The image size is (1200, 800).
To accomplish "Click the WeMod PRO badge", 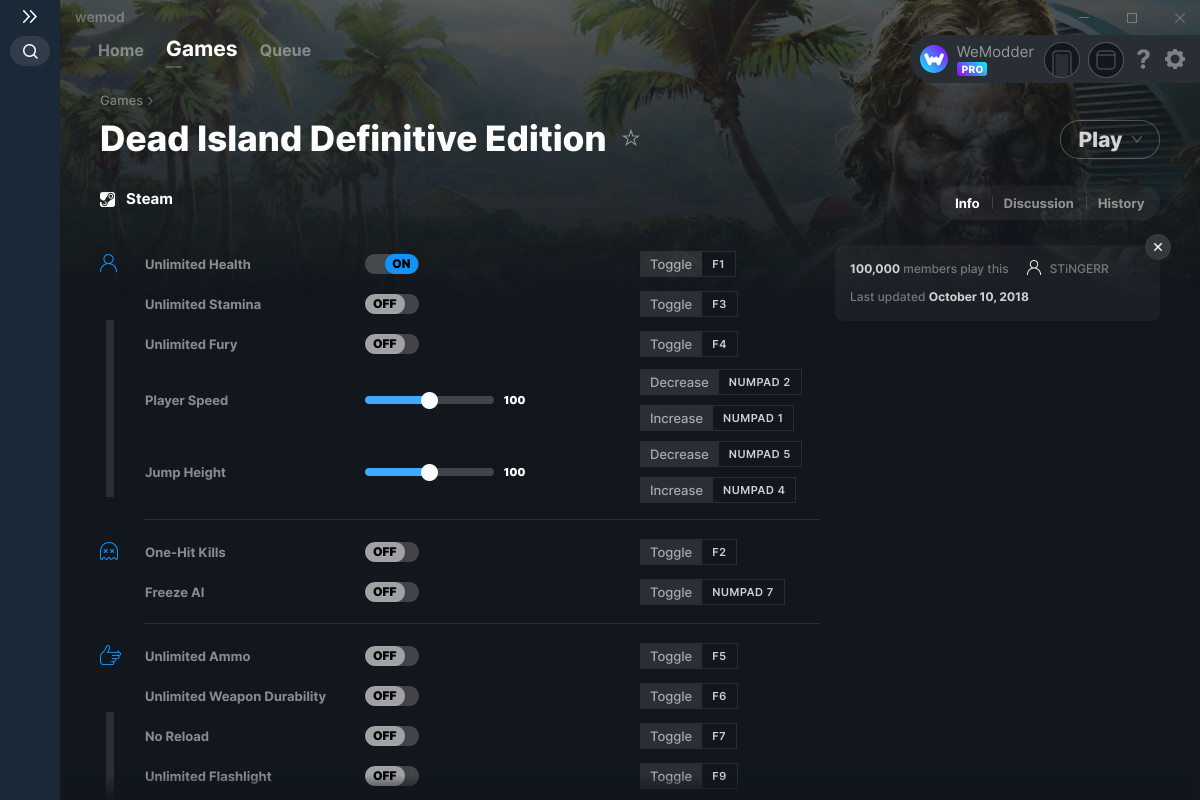I will tap(972, 69).
